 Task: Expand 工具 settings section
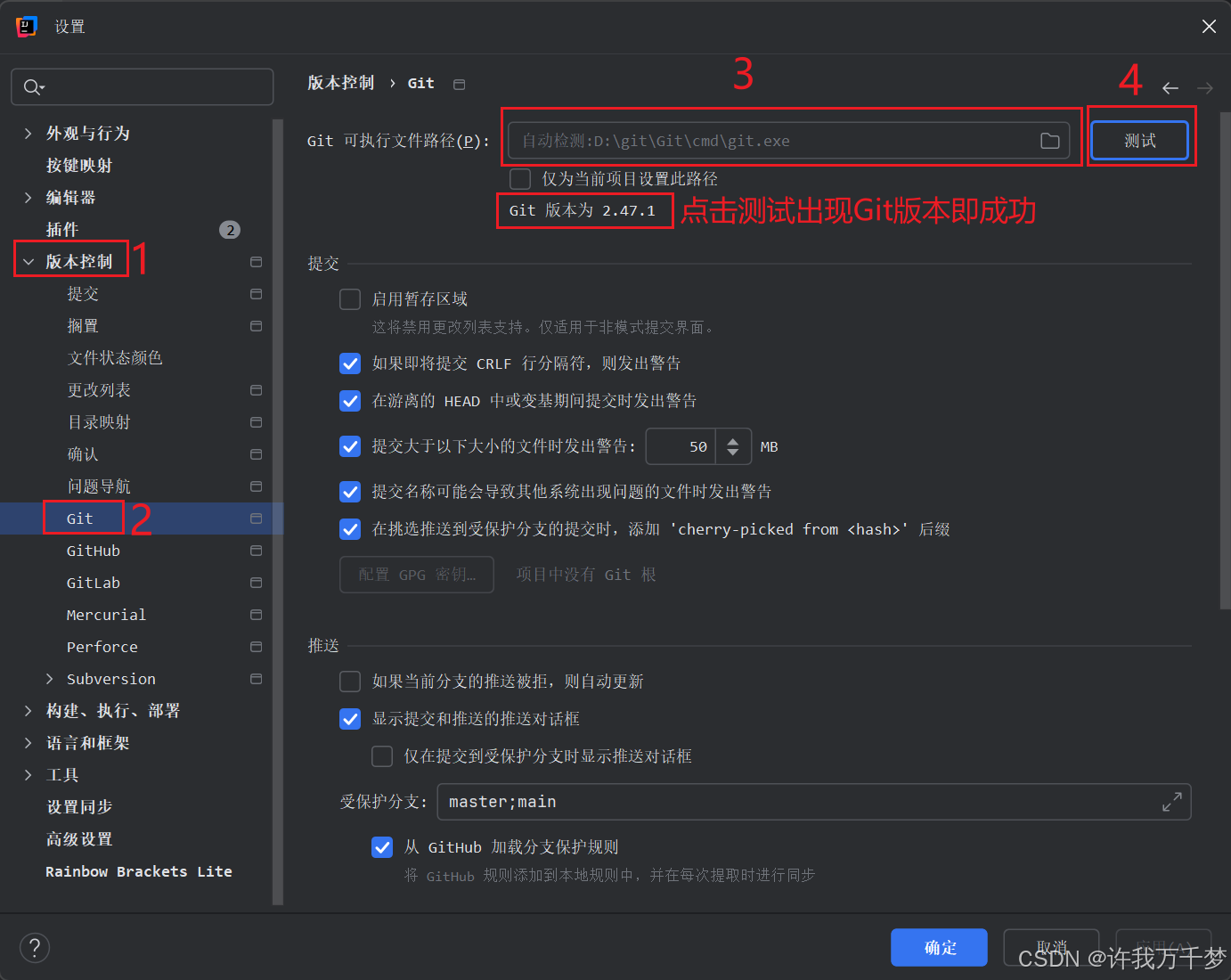tap(28, 775)
